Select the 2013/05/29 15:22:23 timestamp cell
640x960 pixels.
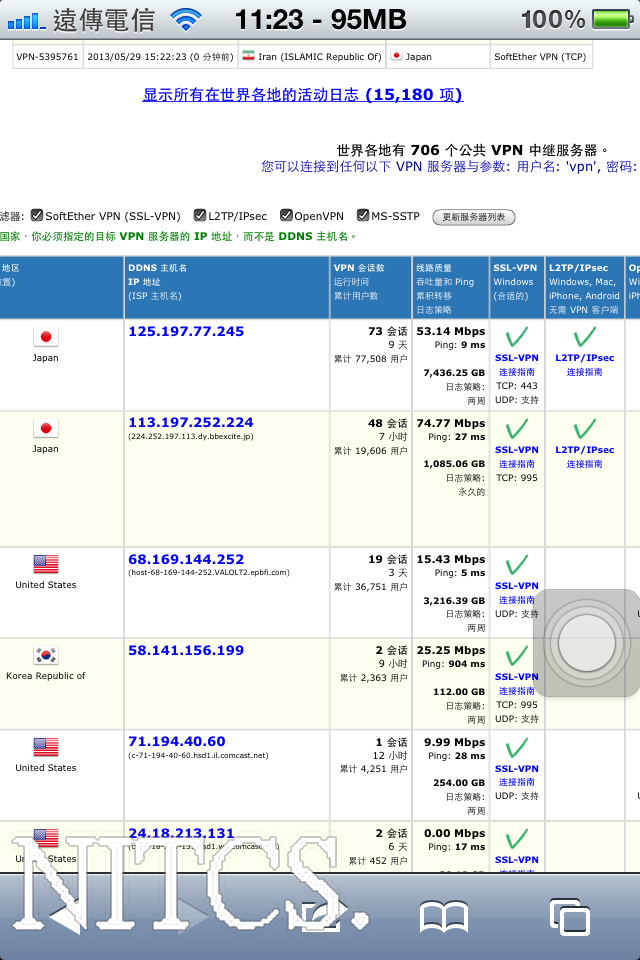(160, 57)
